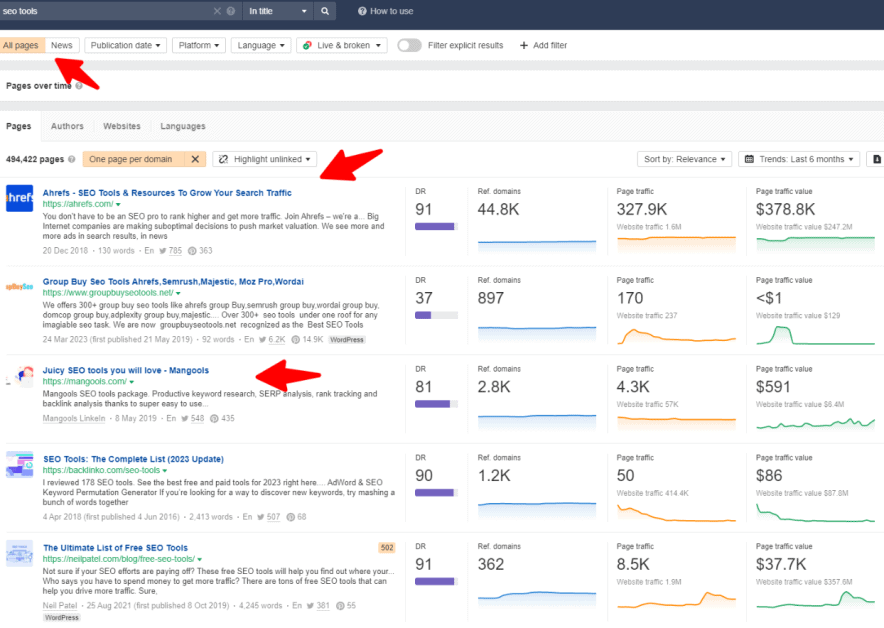Click the magnifier search button
884x628 pixels.
[325, 11]
